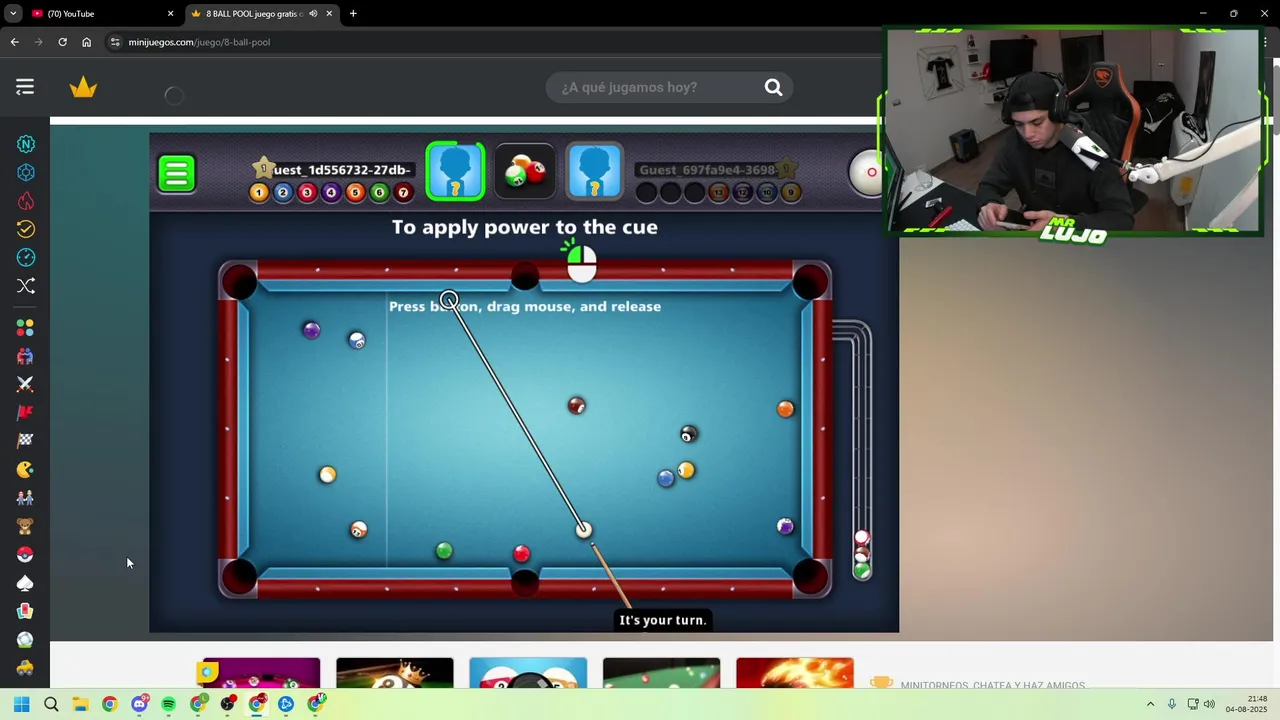
Task: Click the black 8 ball on the table
Action: click(x=688, y=434)
